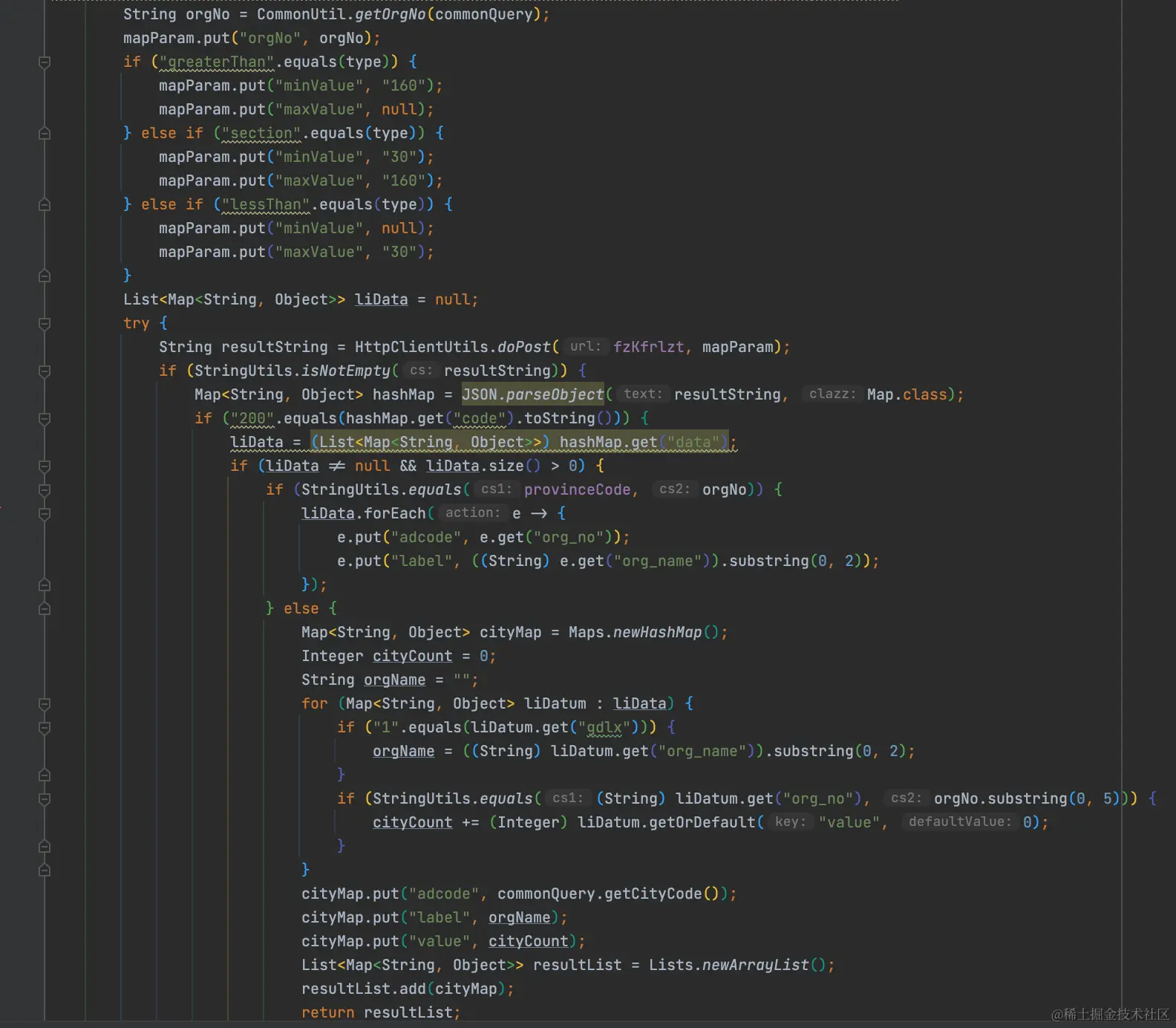Screen dimensions: 1176x1028
Task: Collapse the if StringUtils.equals org_no block
Action: (x=45, y=799)
